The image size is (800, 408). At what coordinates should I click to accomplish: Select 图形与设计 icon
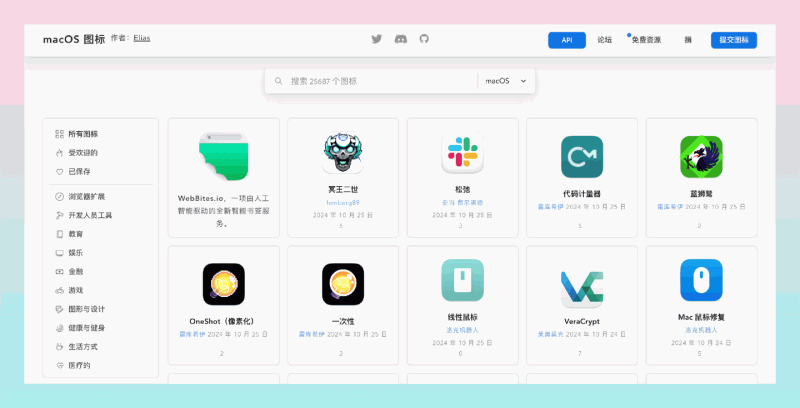[x=59, y=310]
